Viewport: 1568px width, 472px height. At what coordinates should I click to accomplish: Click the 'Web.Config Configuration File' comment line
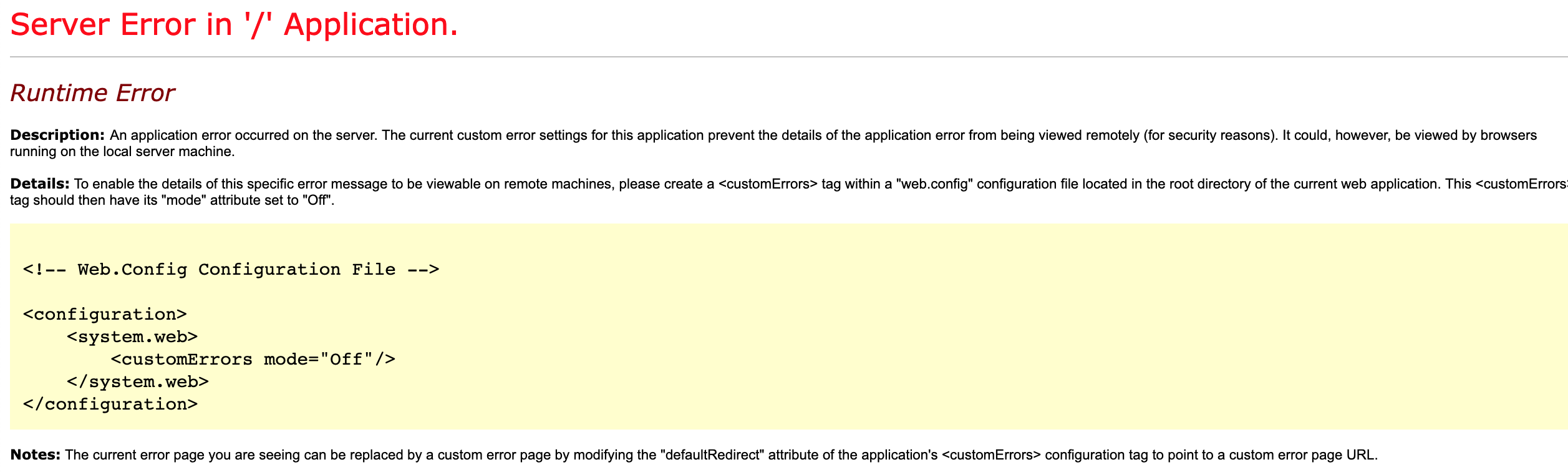tap(231, 270)
